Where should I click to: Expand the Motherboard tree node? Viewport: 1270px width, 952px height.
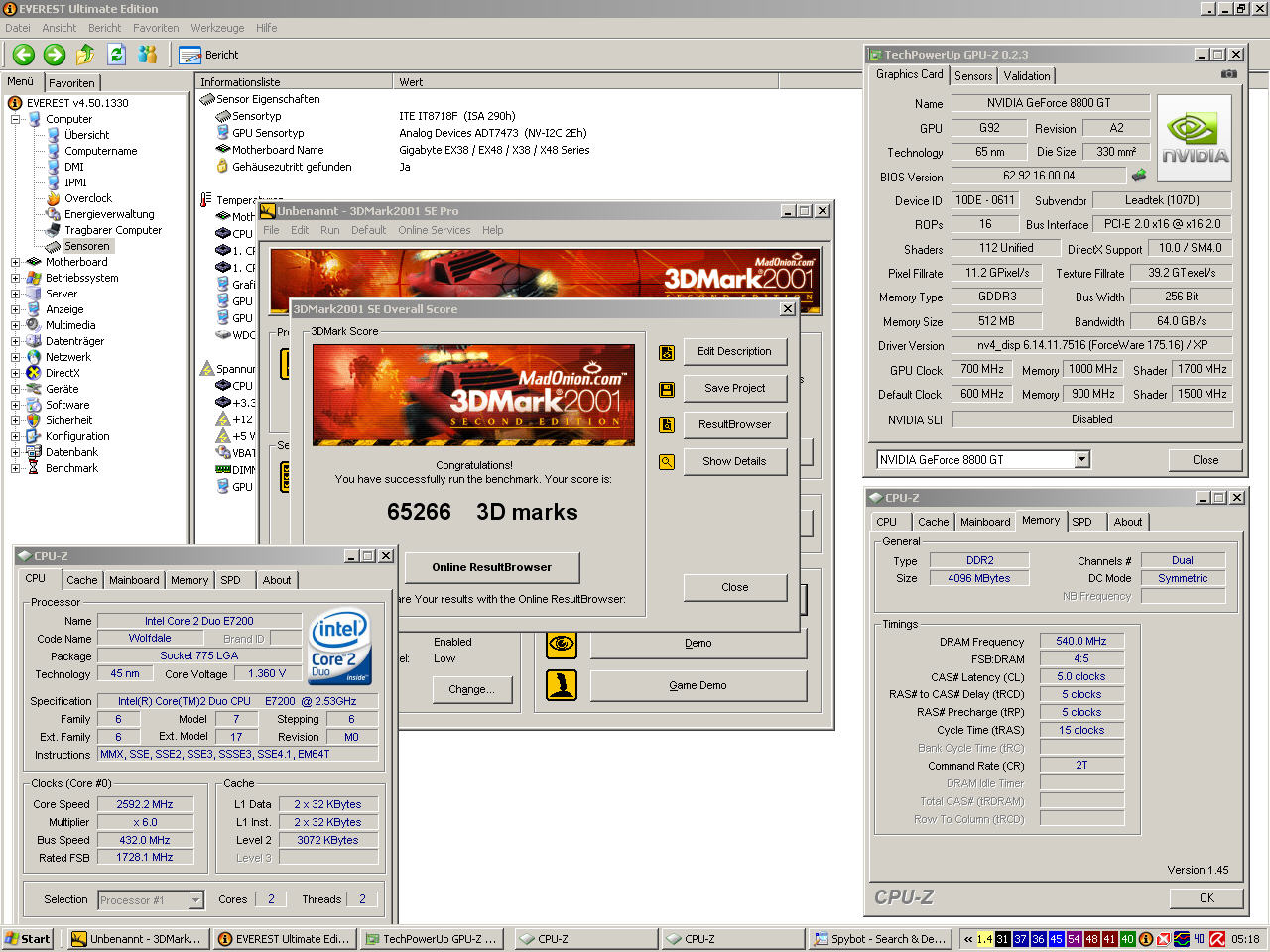click(x=16, y=262)
